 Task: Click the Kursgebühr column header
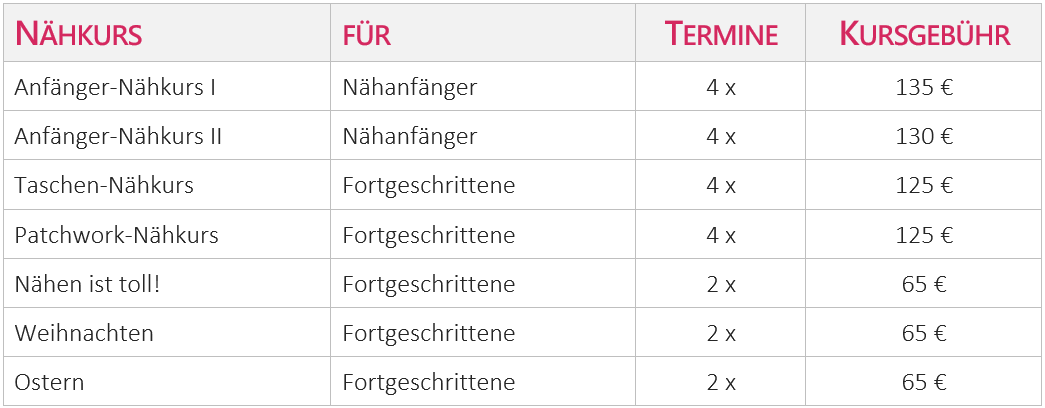pos(924,35)
